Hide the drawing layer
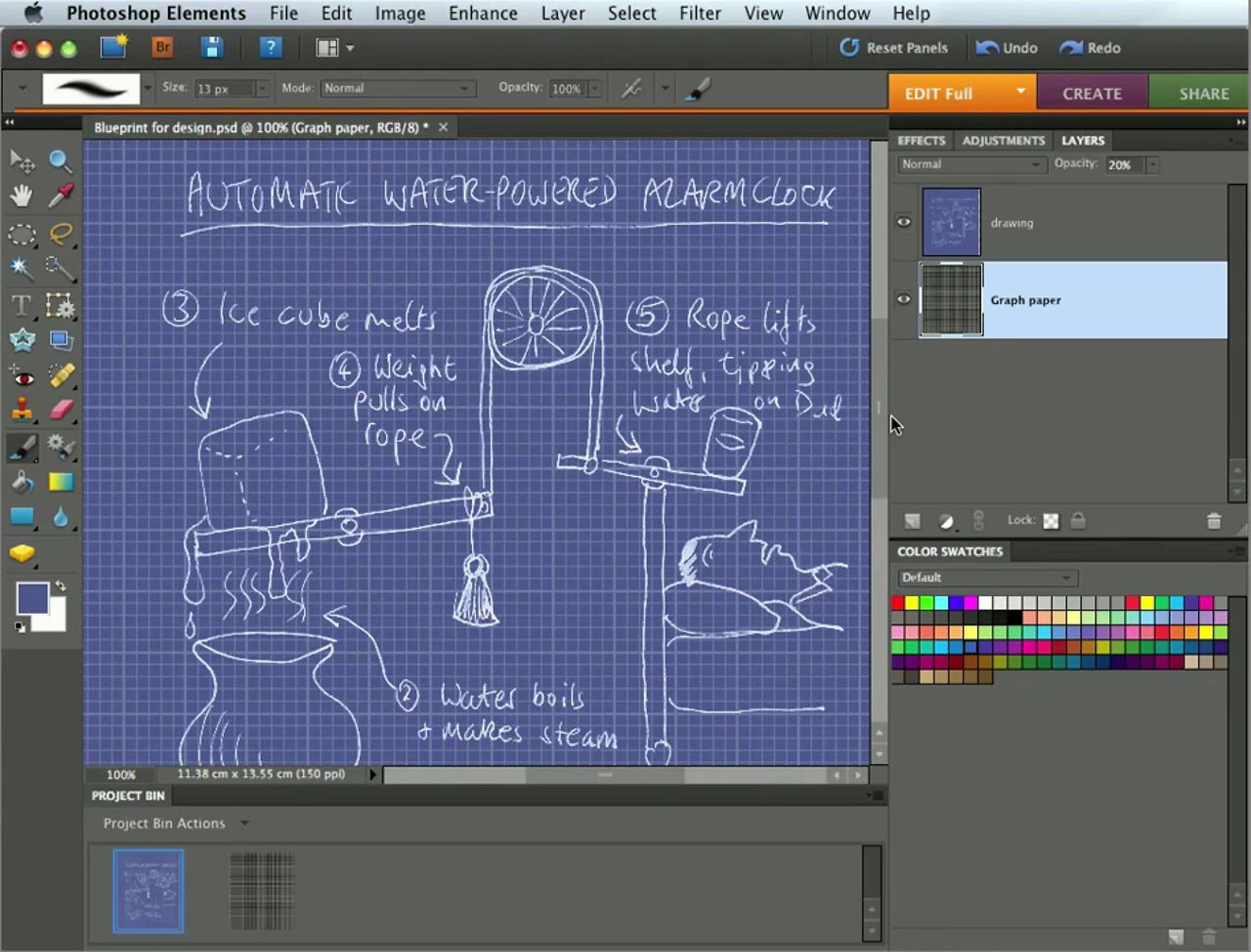This screenshot has height=952, width=1251. coord(904,222)
